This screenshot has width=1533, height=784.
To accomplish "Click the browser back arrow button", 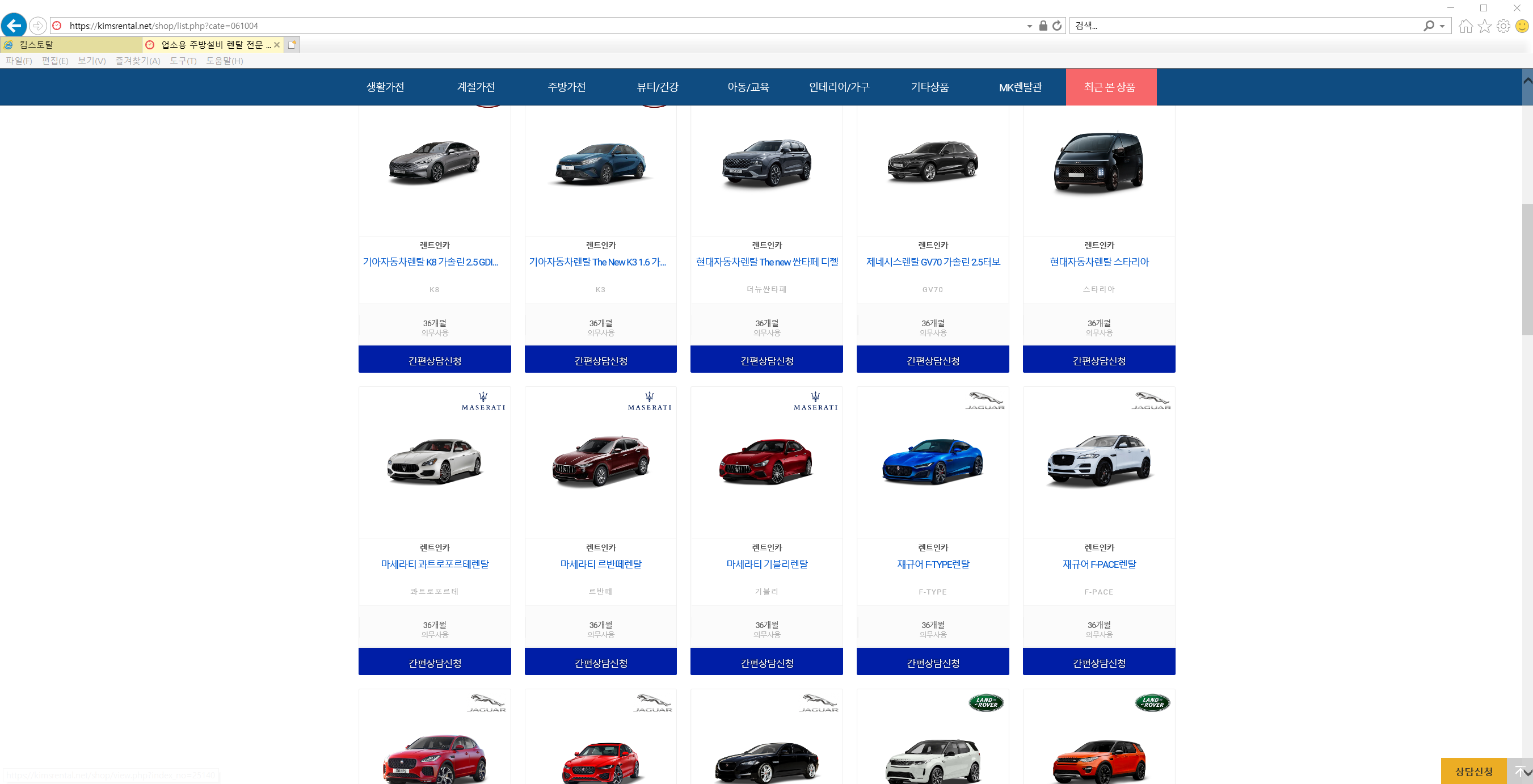I will 14,26.
